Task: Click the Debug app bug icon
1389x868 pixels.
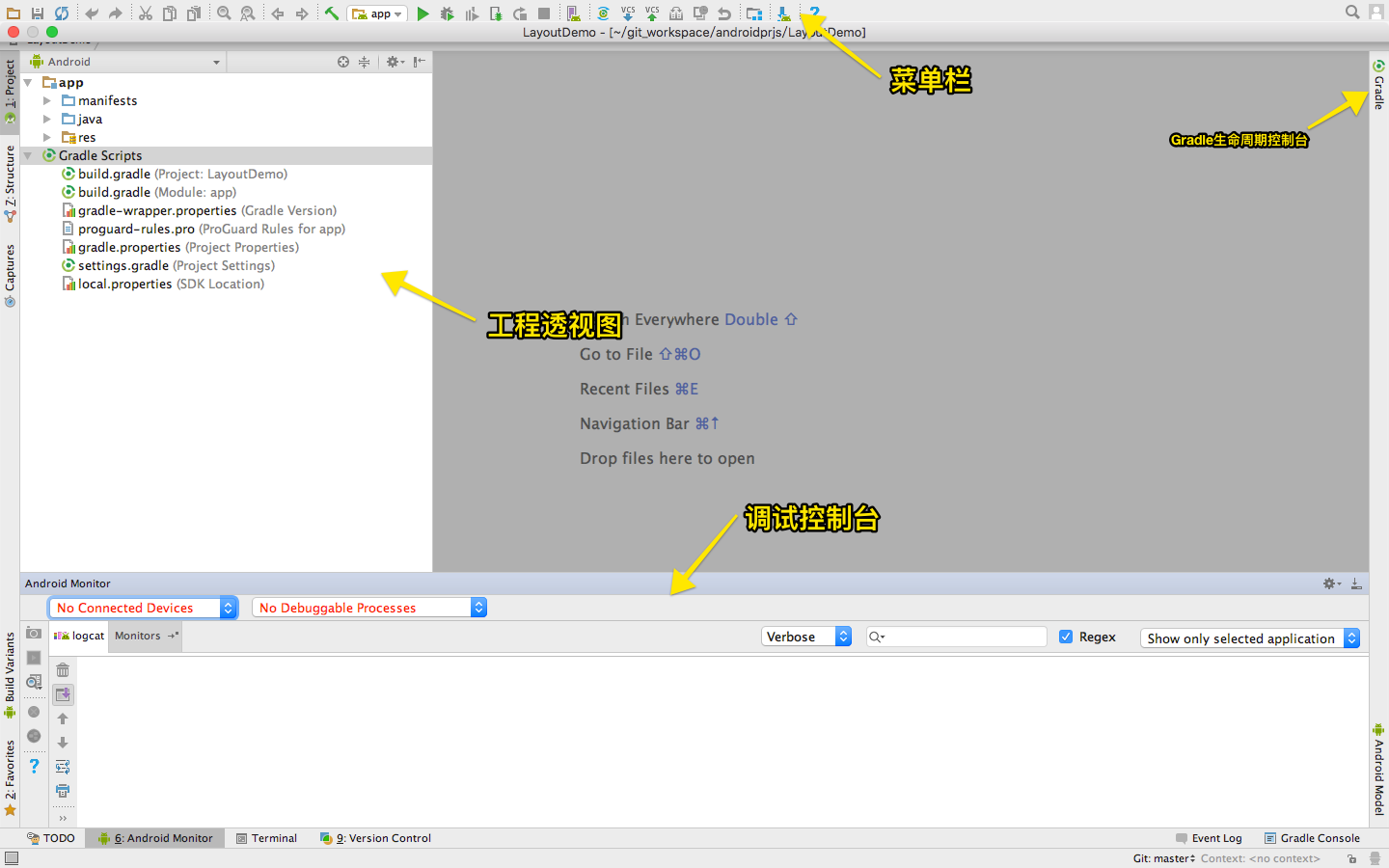Action: coord(448,14)
